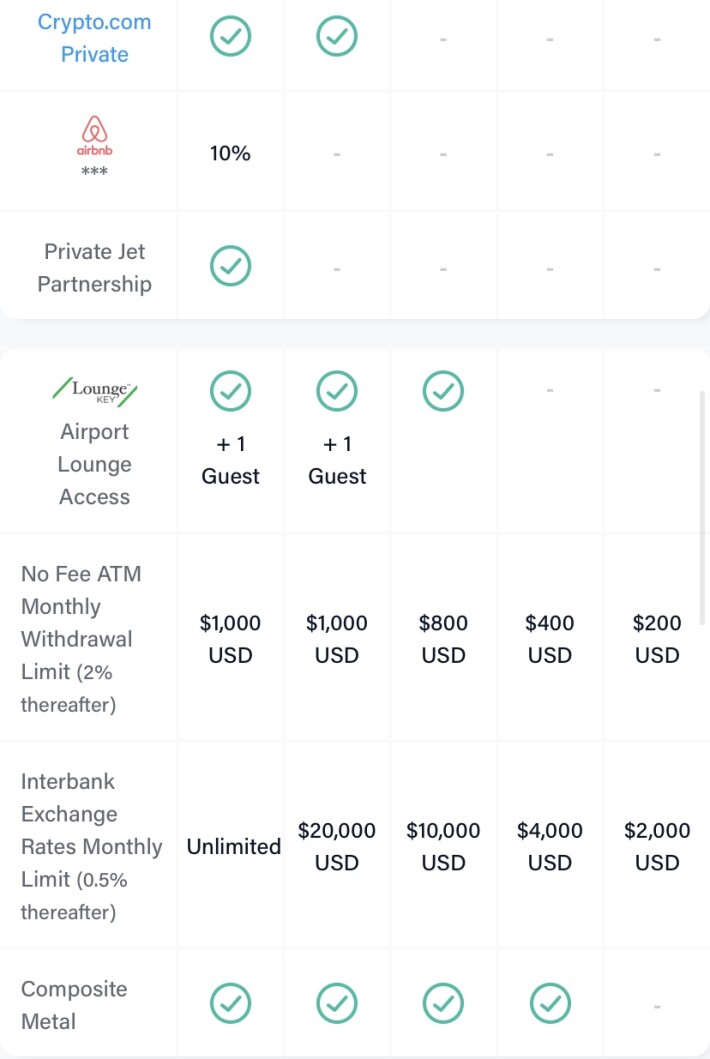Select the $200 USD ATM withdrawal cell

click(657, 639)
